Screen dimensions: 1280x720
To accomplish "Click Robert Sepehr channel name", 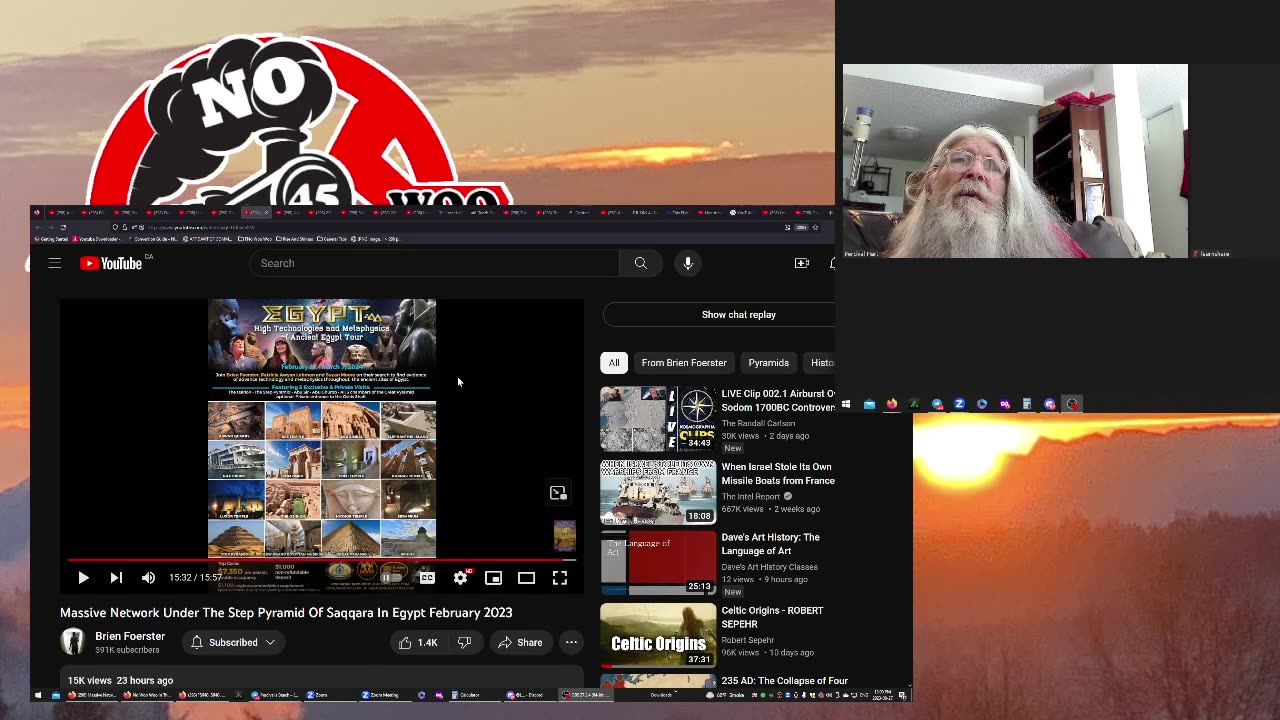I will coord(748,640).
